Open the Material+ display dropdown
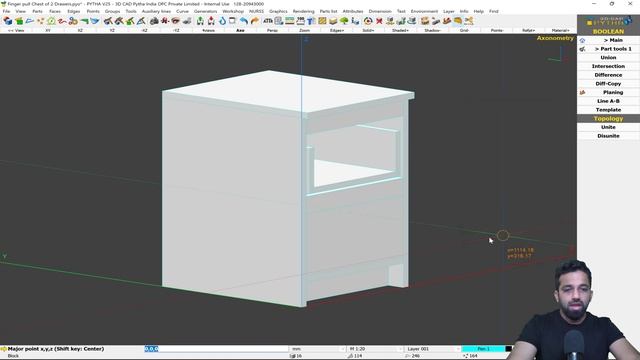640x360 pixels. click(560, 31)
